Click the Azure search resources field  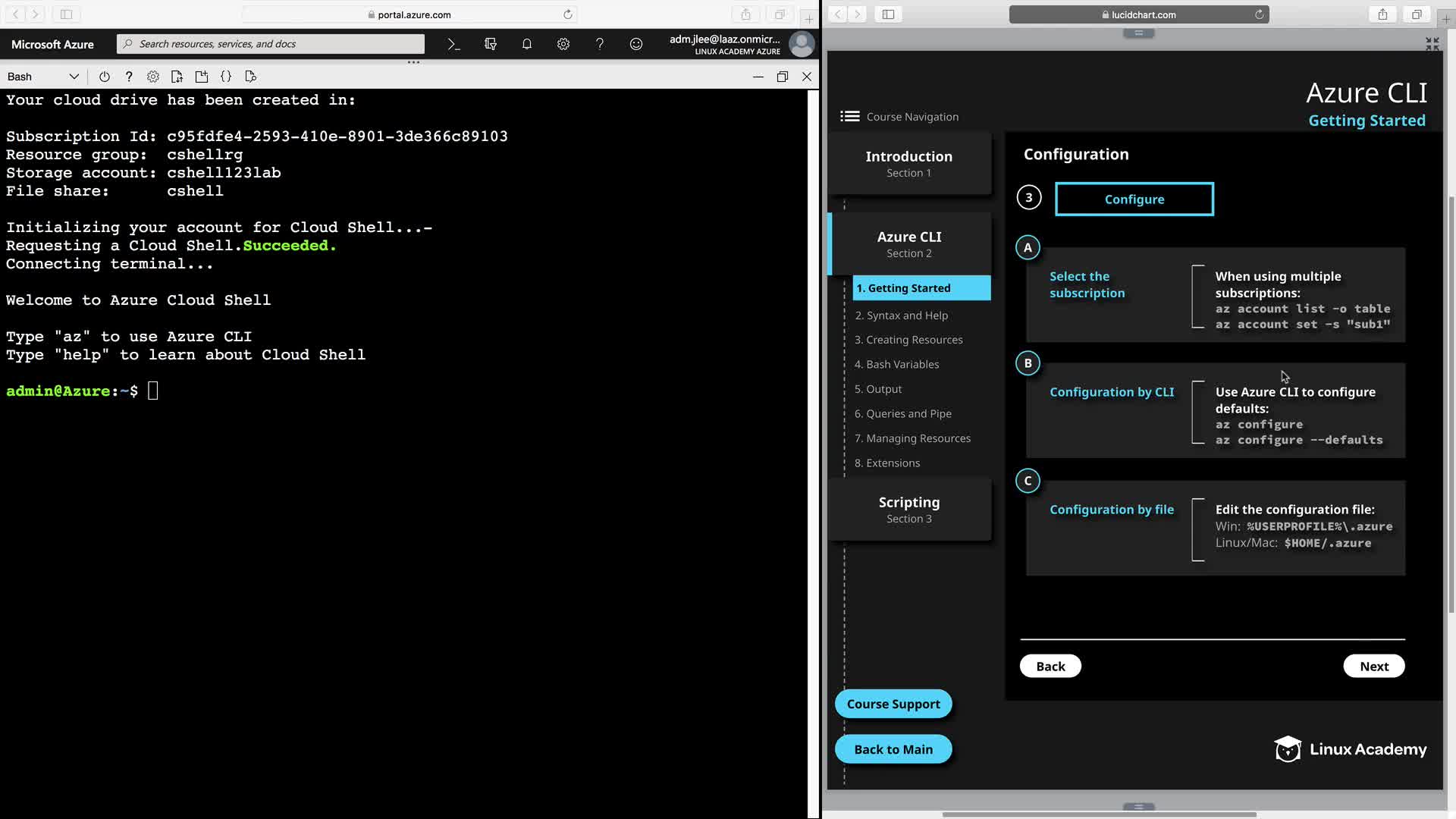(x=271, y=44)
